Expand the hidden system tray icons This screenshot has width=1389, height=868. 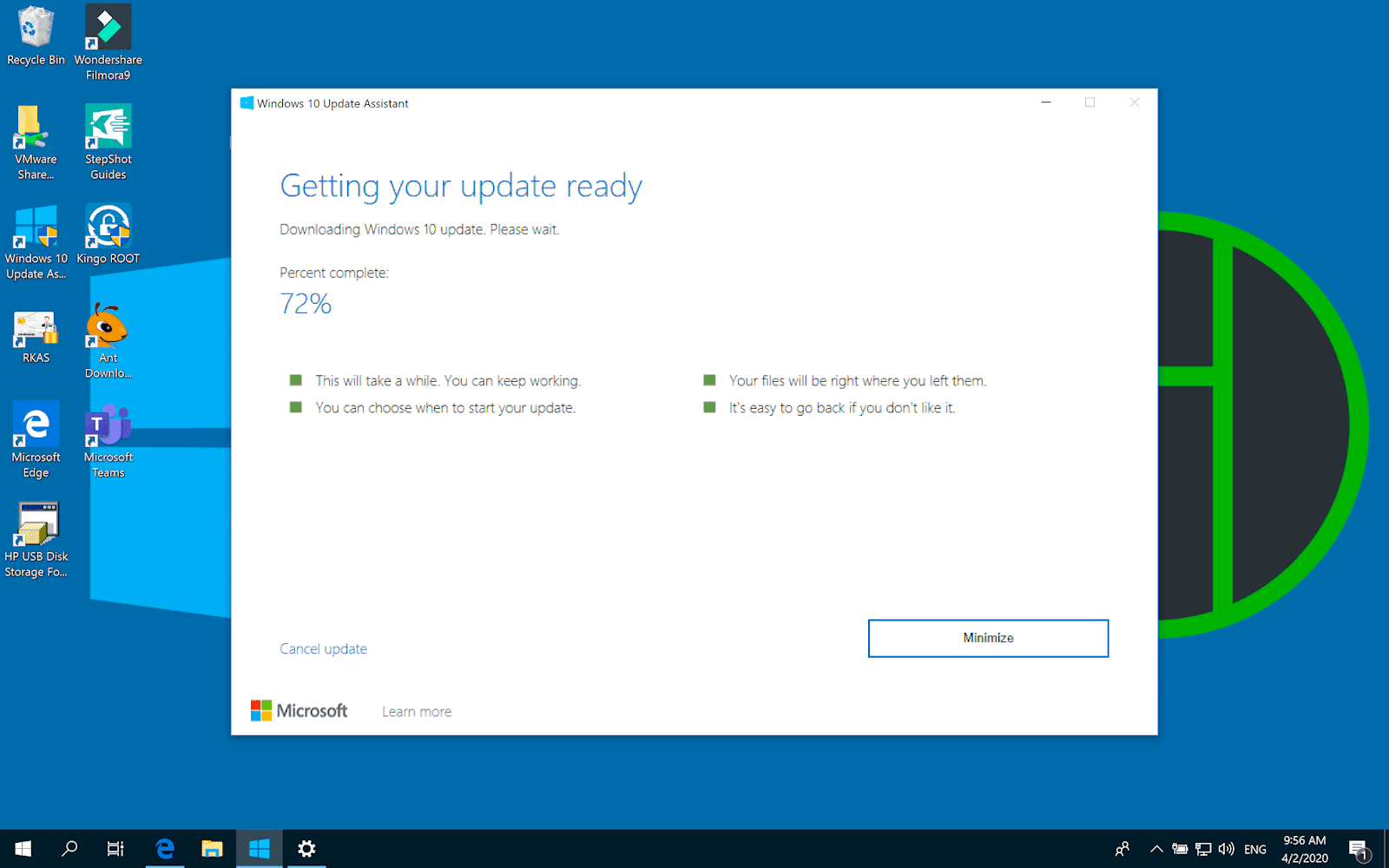click(1156, 849)
